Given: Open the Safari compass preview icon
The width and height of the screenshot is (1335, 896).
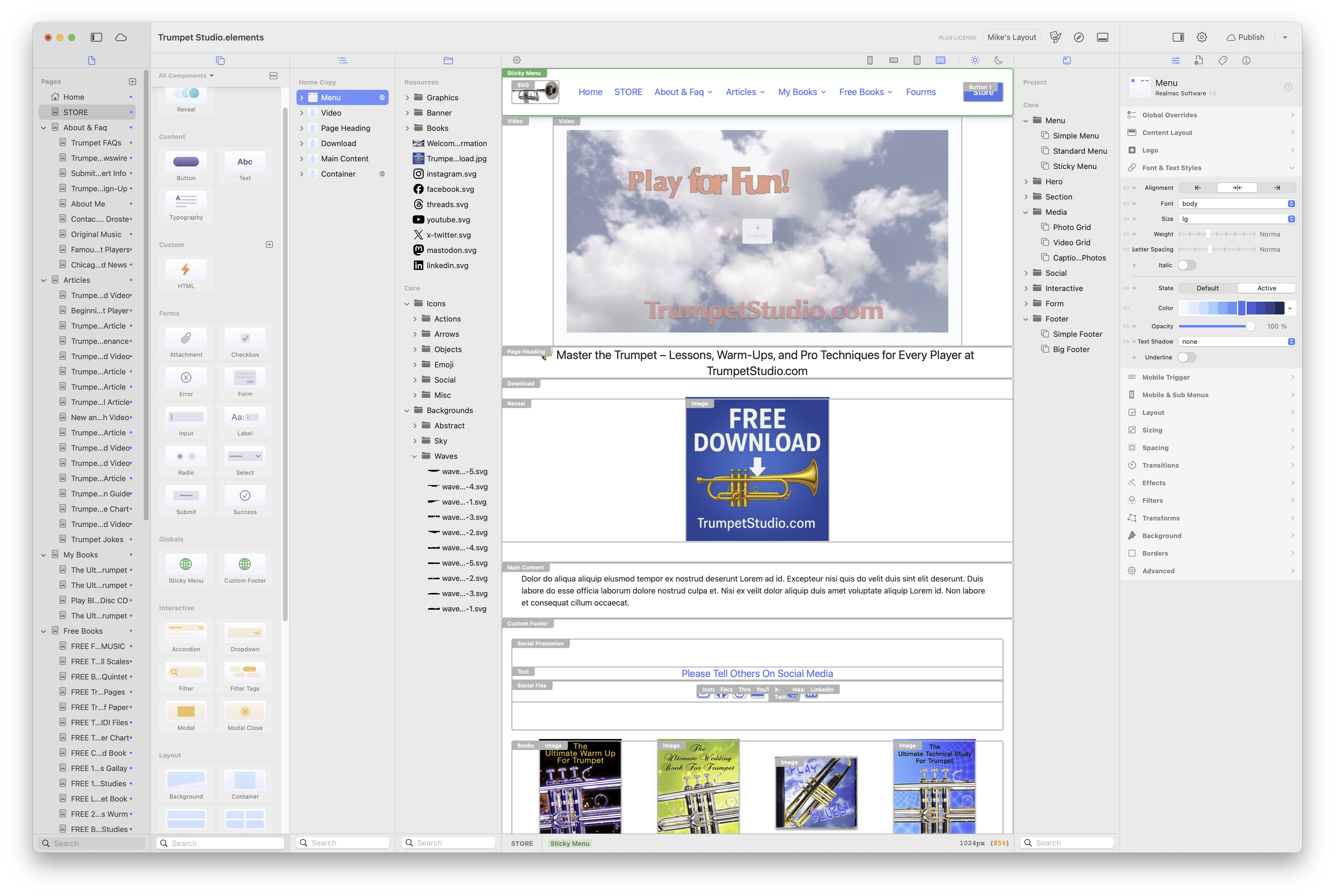Looking at the screenshot, I should point(1078,37).
